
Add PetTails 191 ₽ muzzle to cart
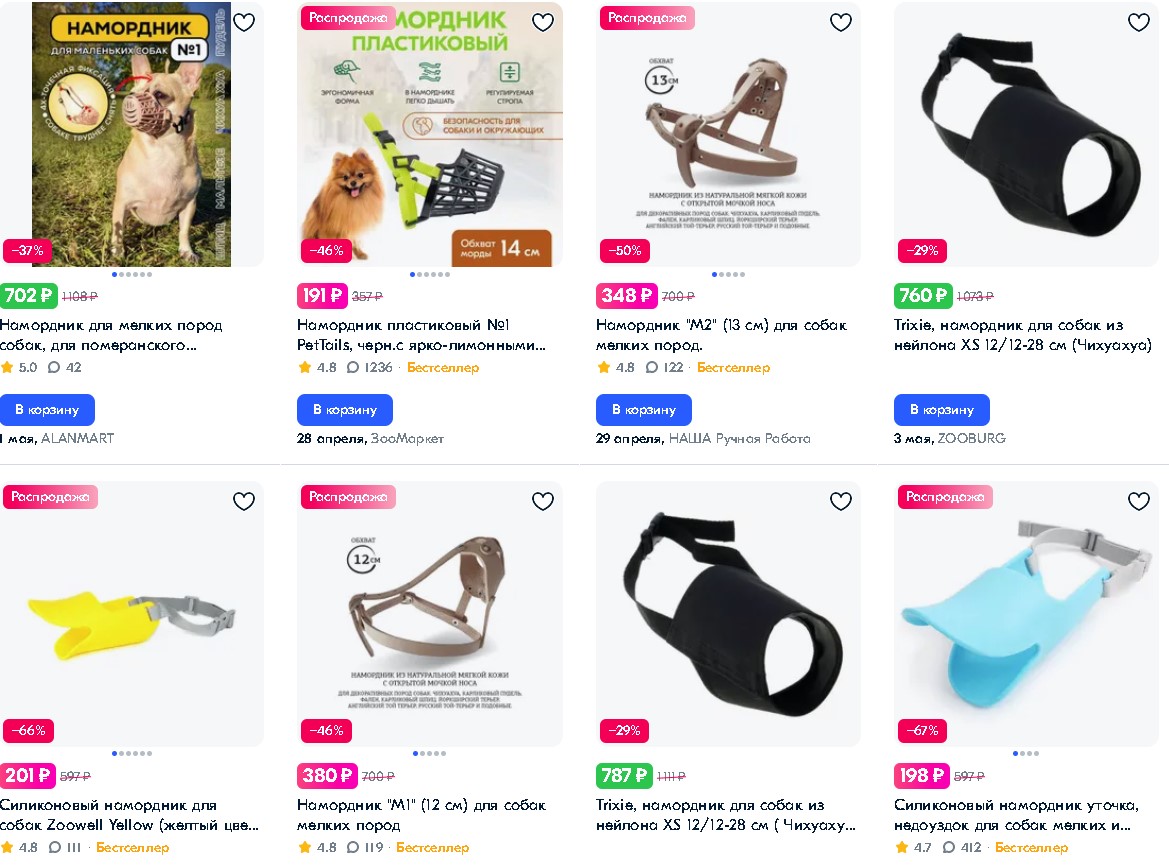tap(344, 409)
